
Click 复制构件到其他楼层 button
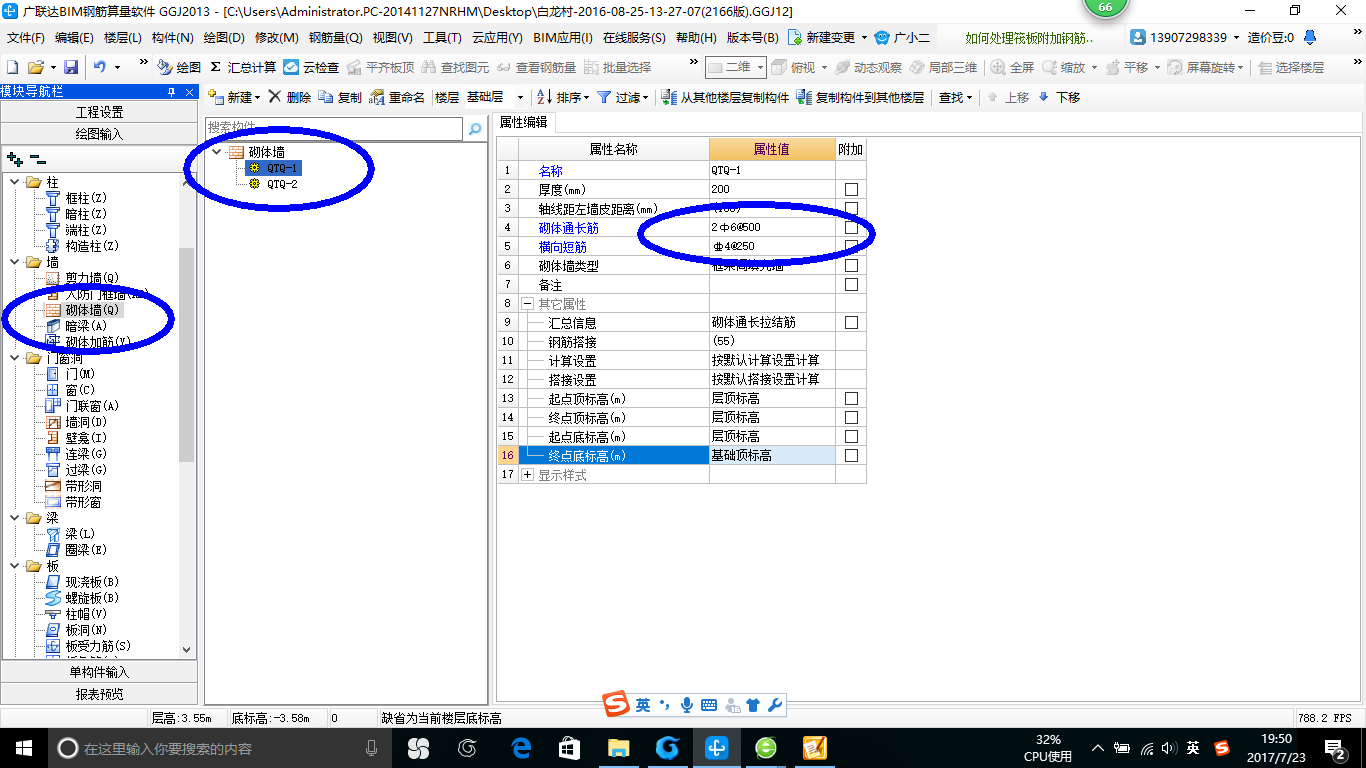click(x=860, y=97)
